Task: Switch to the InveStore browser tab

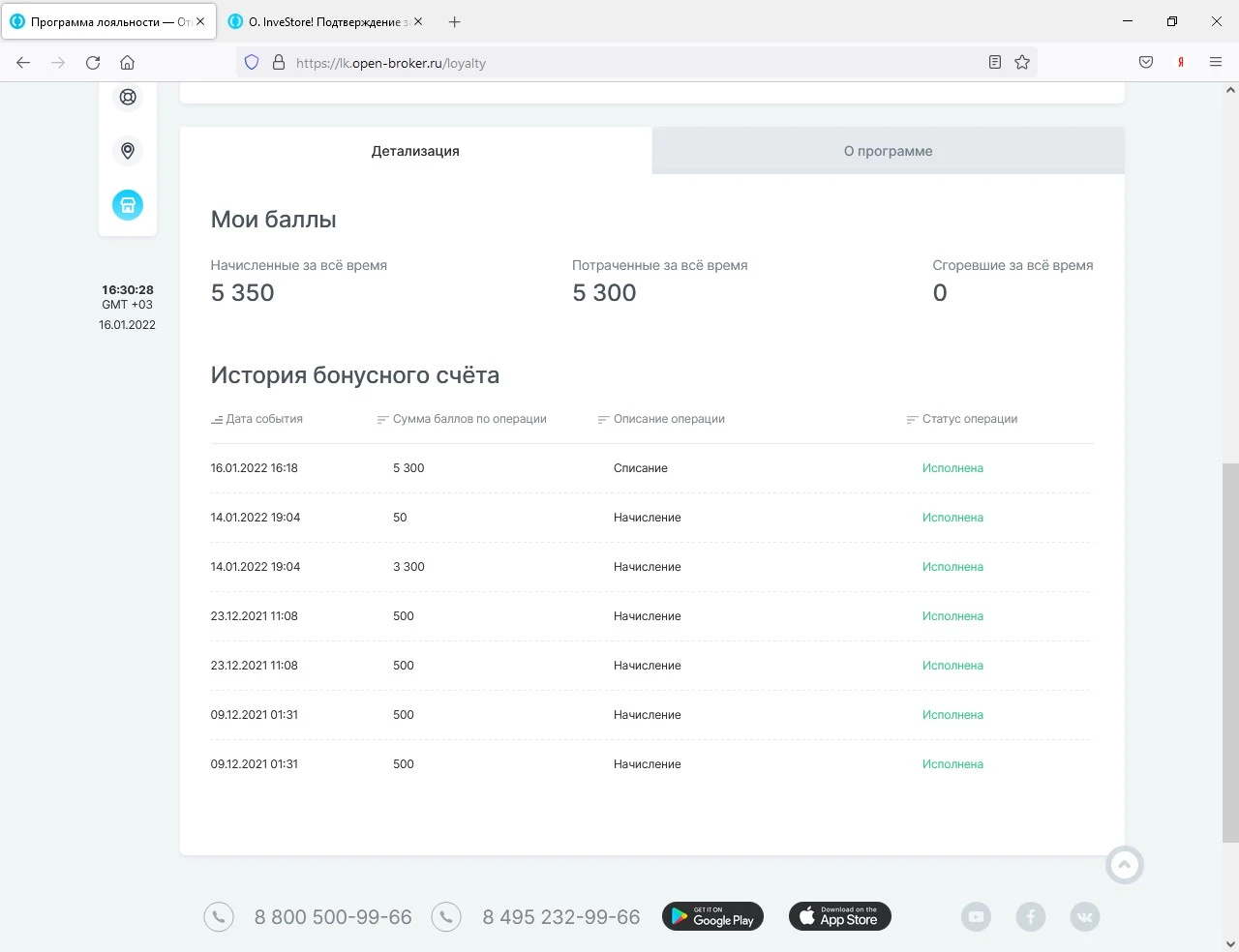Action: 327,21
